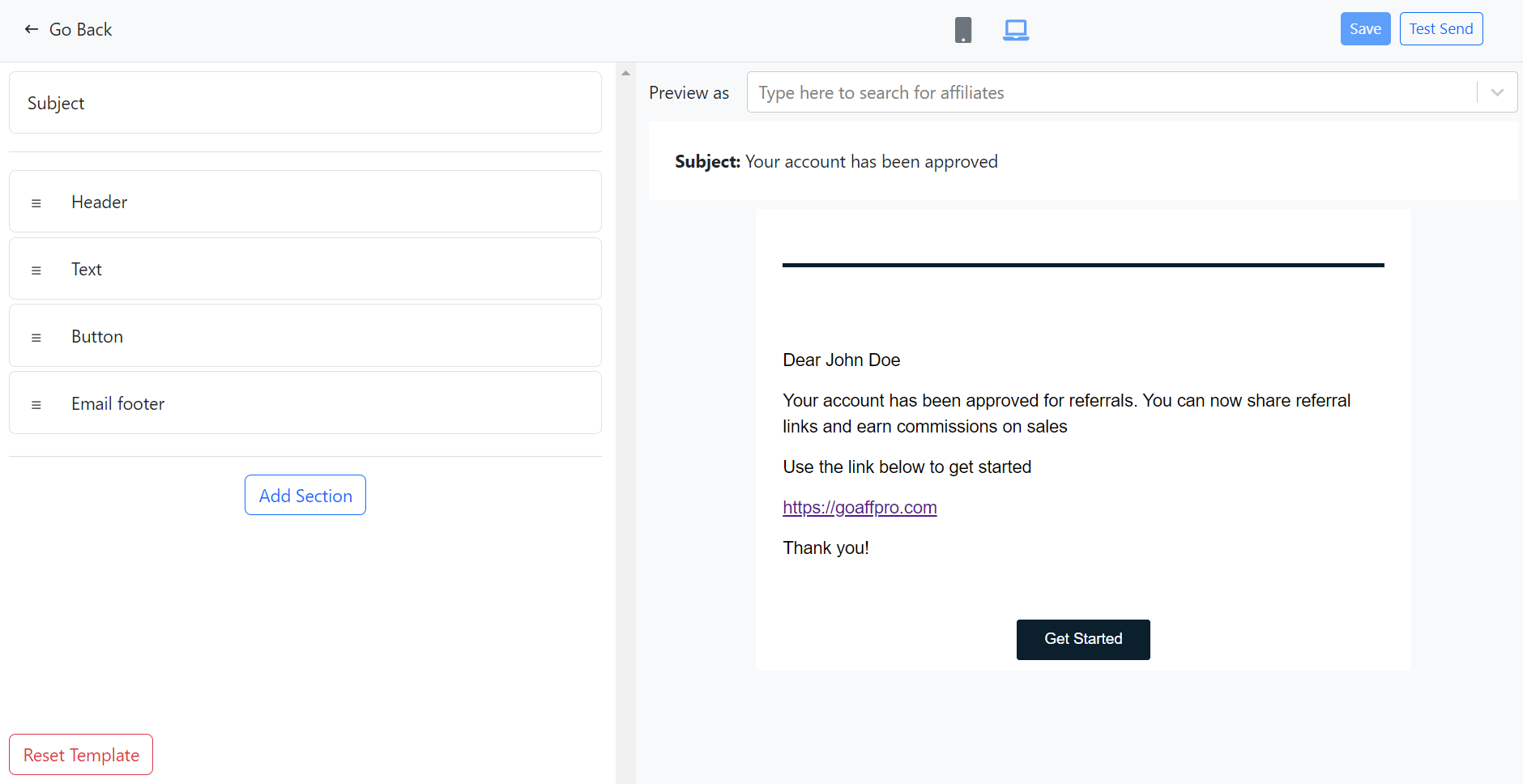Expand the Preview as affiliates dropdown arrow
The image size is (1523, 784).
coord(1497,93)
